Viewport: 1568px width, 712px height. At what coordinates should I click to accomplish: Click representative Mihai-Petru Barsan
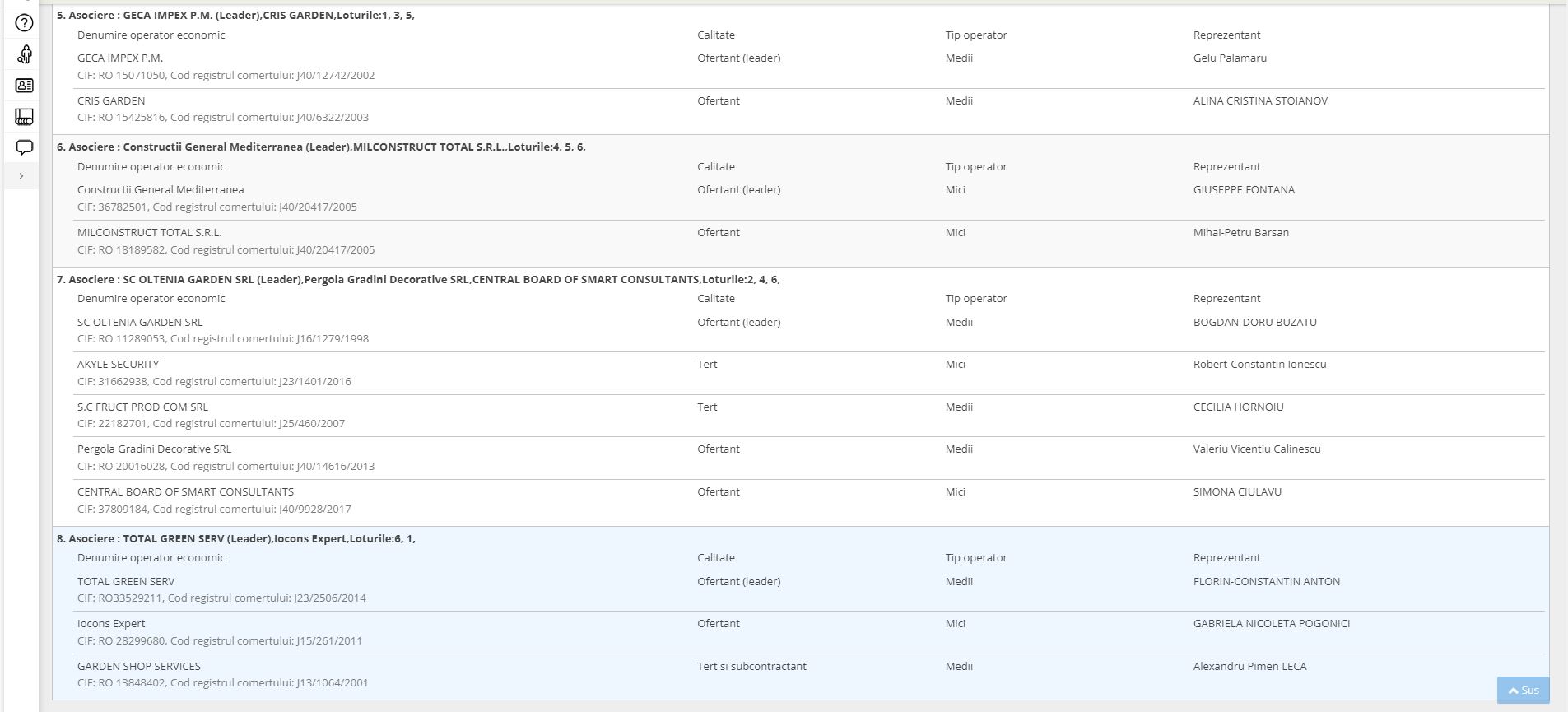(1241, 232)
